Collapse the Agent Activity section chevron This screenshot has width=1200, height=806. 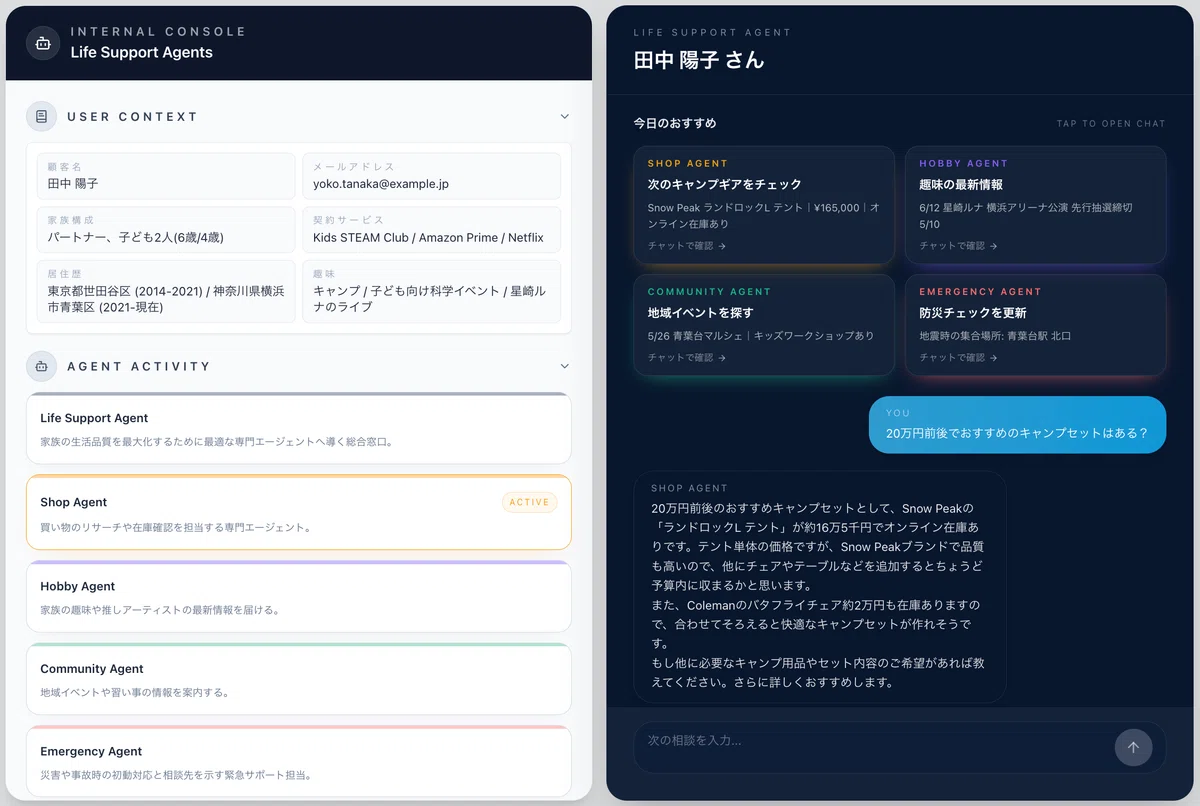(565, 366)
